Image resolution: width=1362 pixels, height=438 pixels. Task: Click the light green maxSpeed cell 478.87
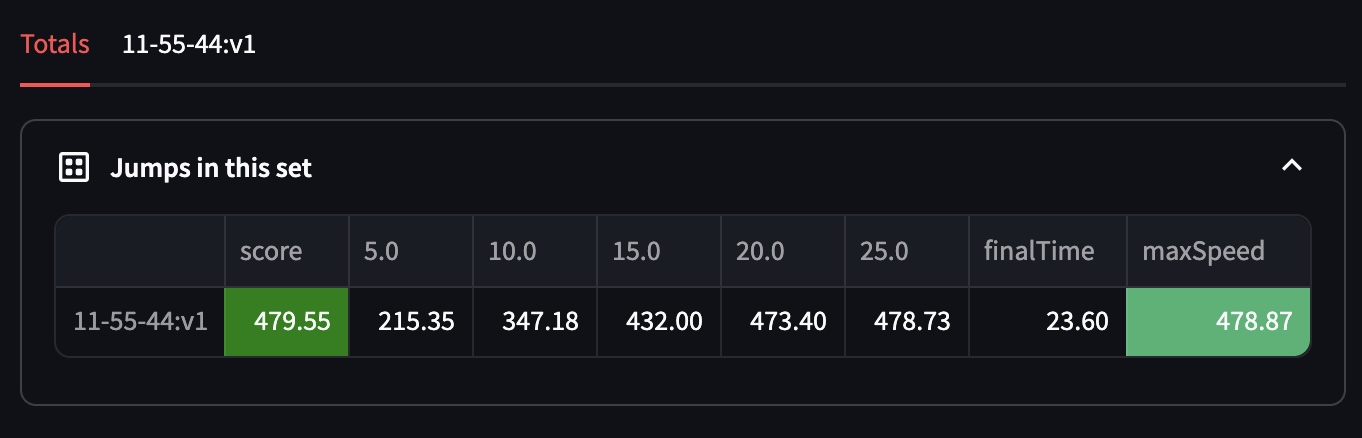click(x=1218, y=322)
